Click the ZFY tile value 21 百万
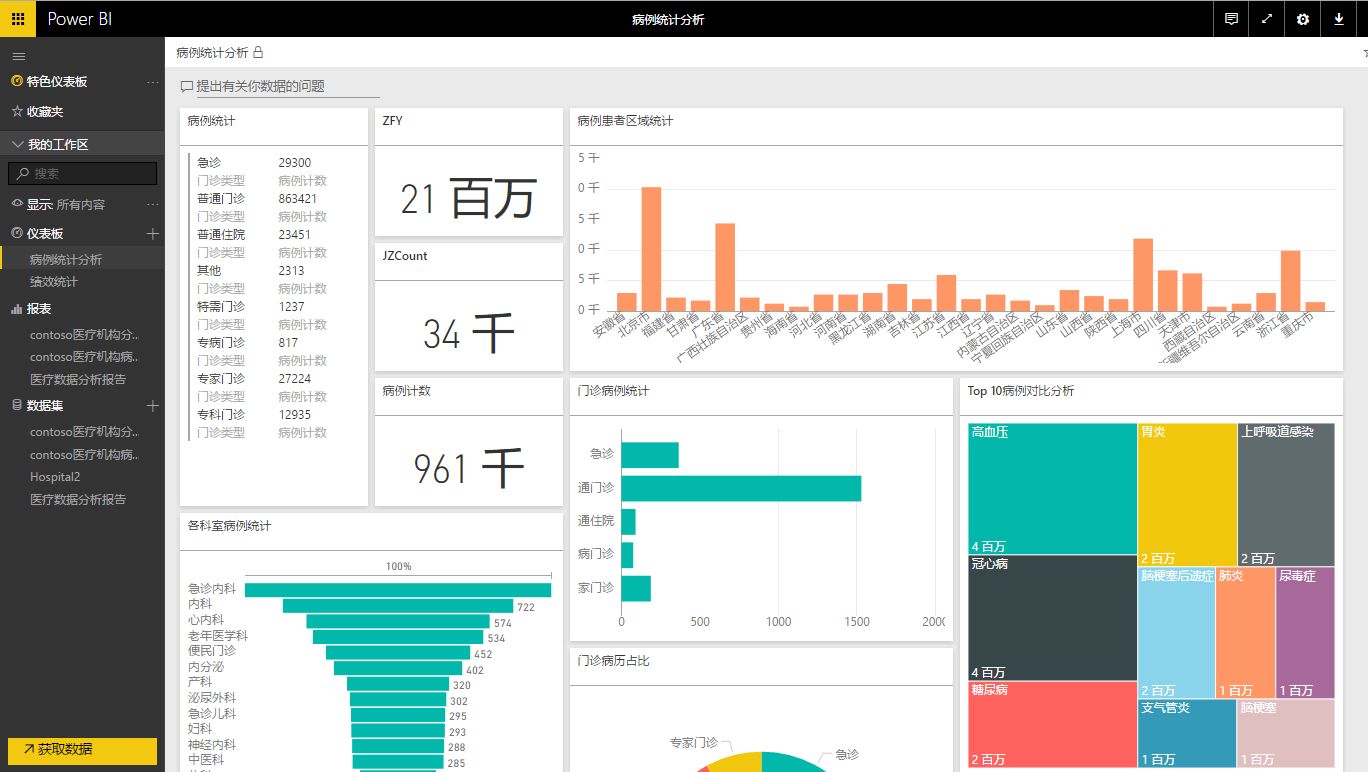Viewport: 1368px width, 772px height. [468, 199]
